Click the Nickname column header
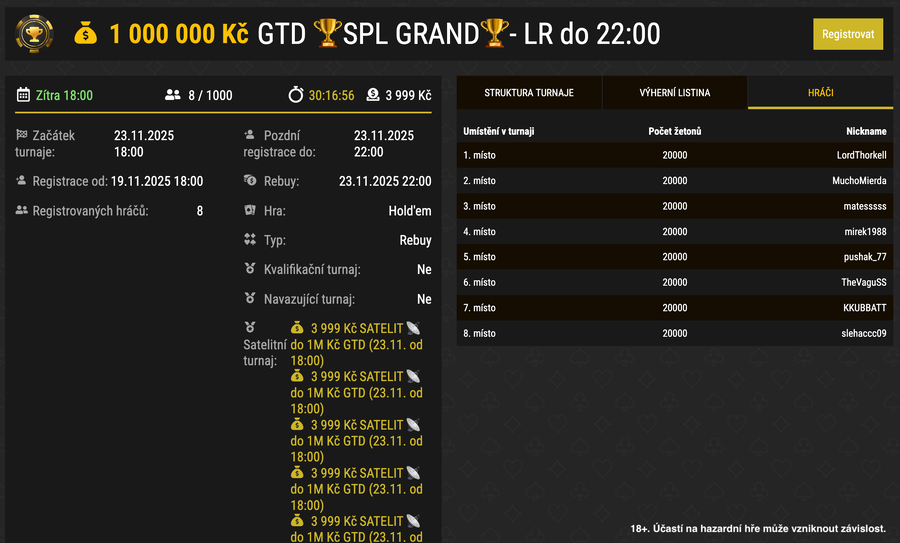Screen dimensions: 900x543 tap(866, 131)
